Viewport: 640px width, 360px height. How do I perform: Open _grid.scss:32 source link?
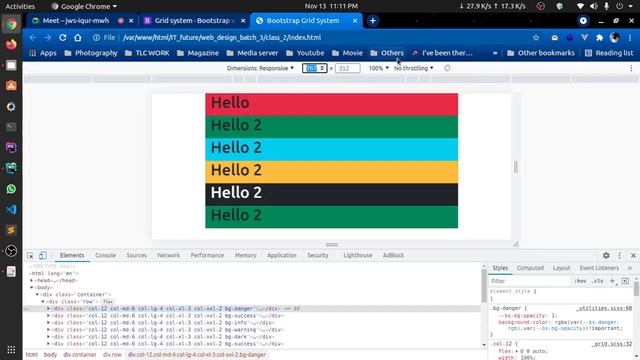point(611,344)
